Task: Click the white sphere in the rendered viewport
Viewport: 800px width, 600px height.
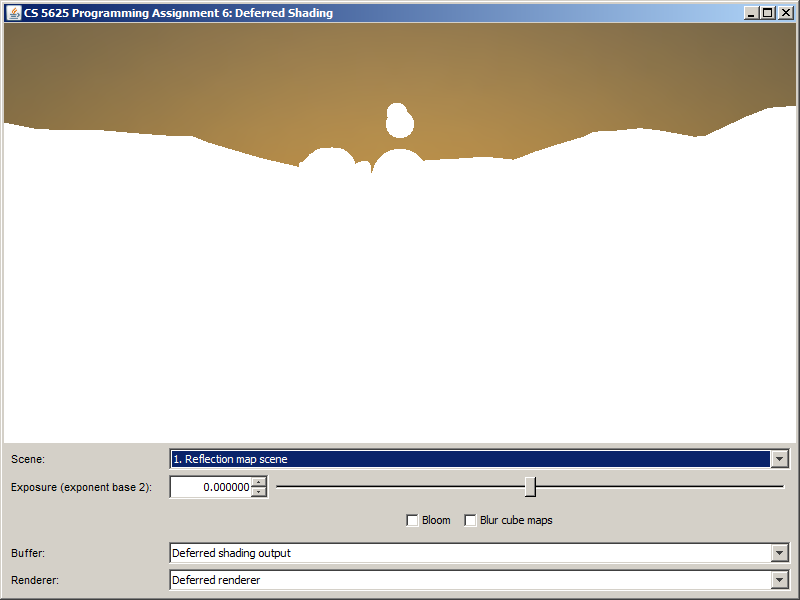Action: 400,122
